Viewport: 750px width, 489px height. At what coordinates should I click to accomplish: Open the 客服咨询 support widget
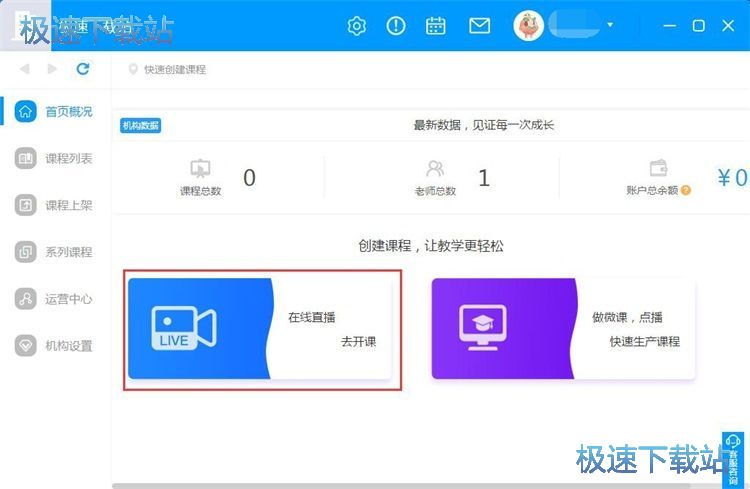click(x=733, y=459)
